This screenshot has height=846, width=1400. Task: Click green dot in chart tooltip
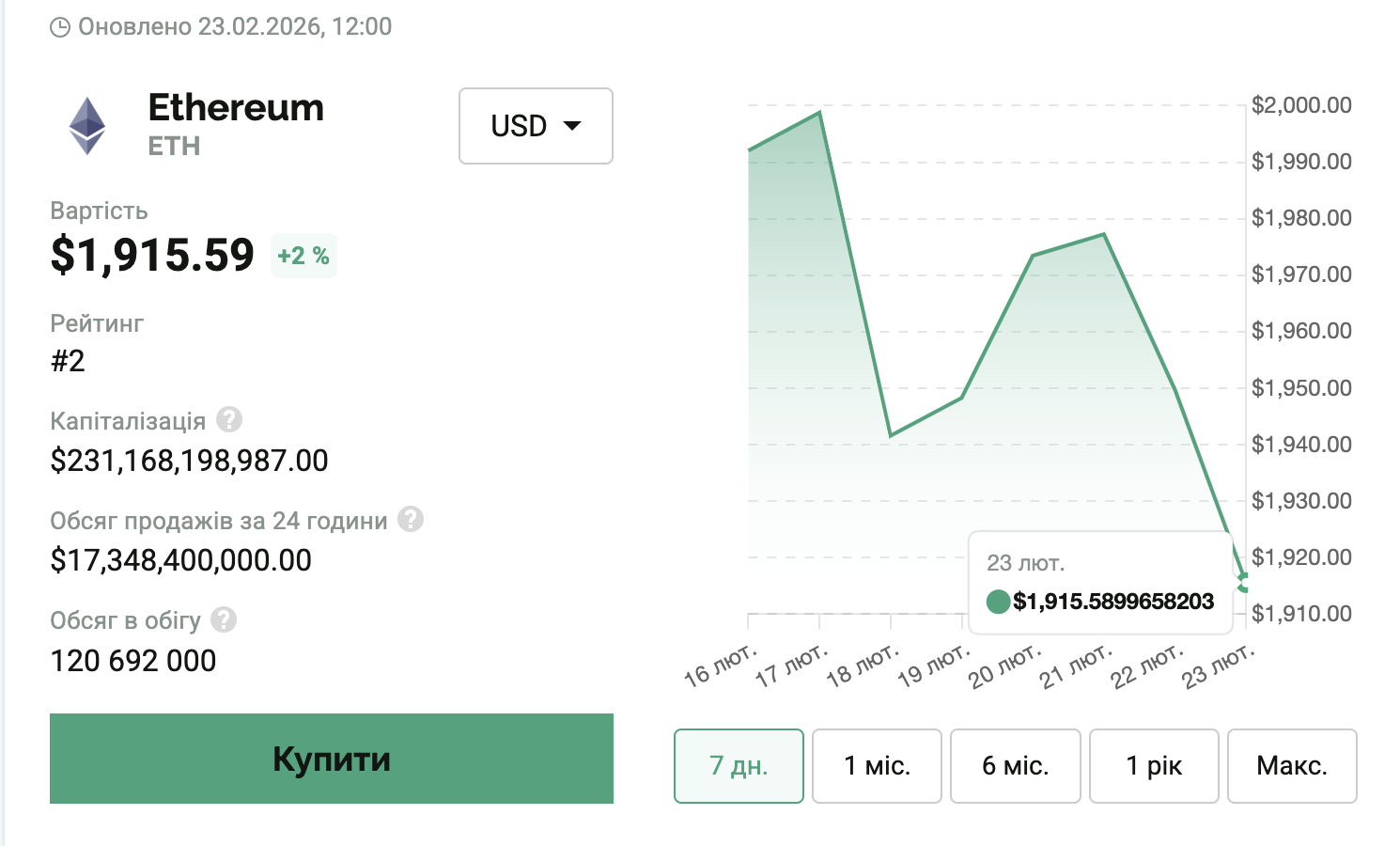[x=998, y=602]
